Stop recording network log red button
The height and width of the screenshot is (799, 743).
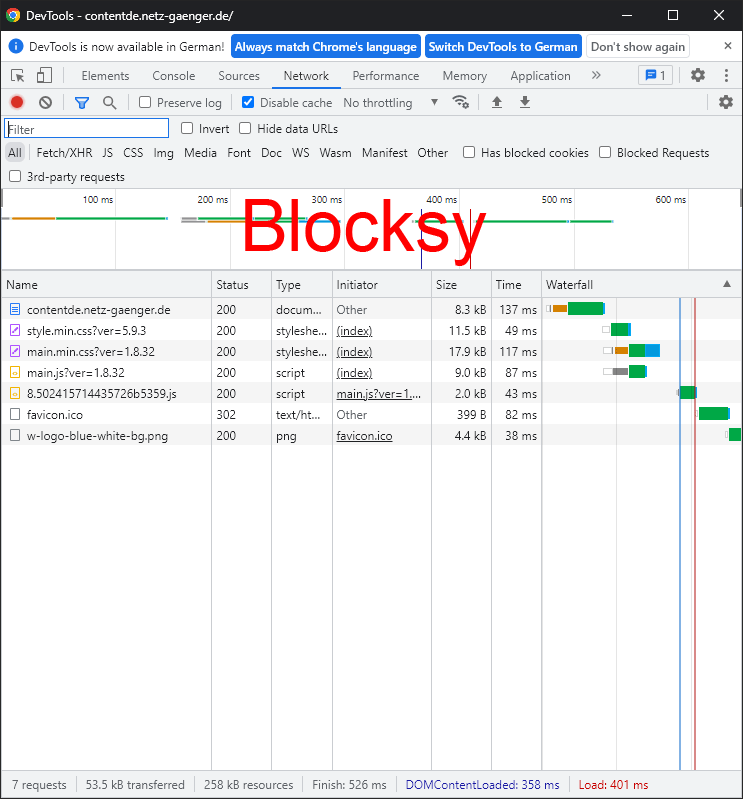(17, 102)
